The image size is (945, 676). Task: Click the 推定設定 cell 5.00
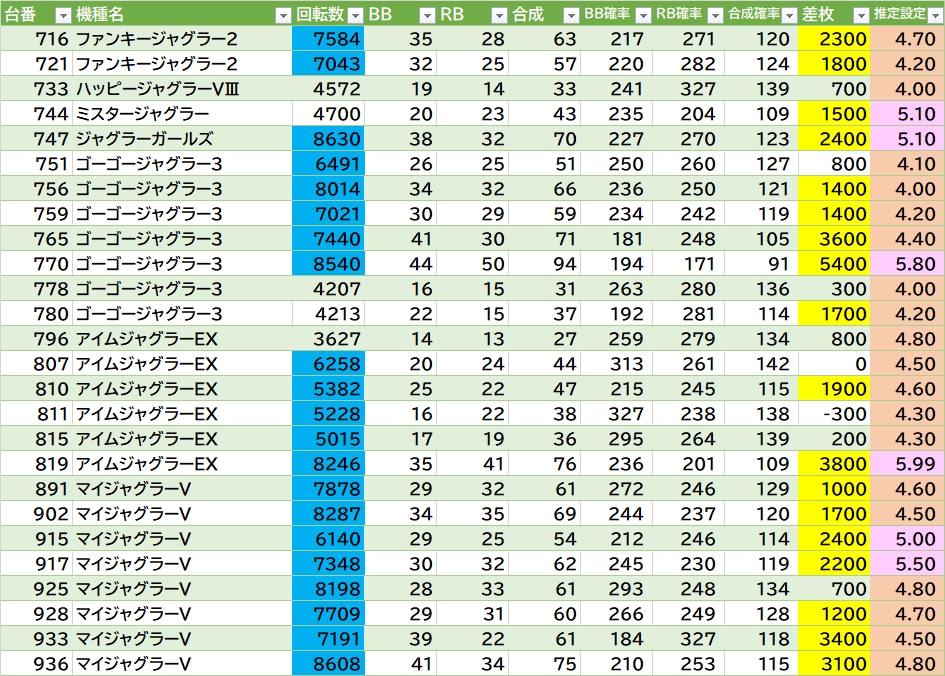907,539
